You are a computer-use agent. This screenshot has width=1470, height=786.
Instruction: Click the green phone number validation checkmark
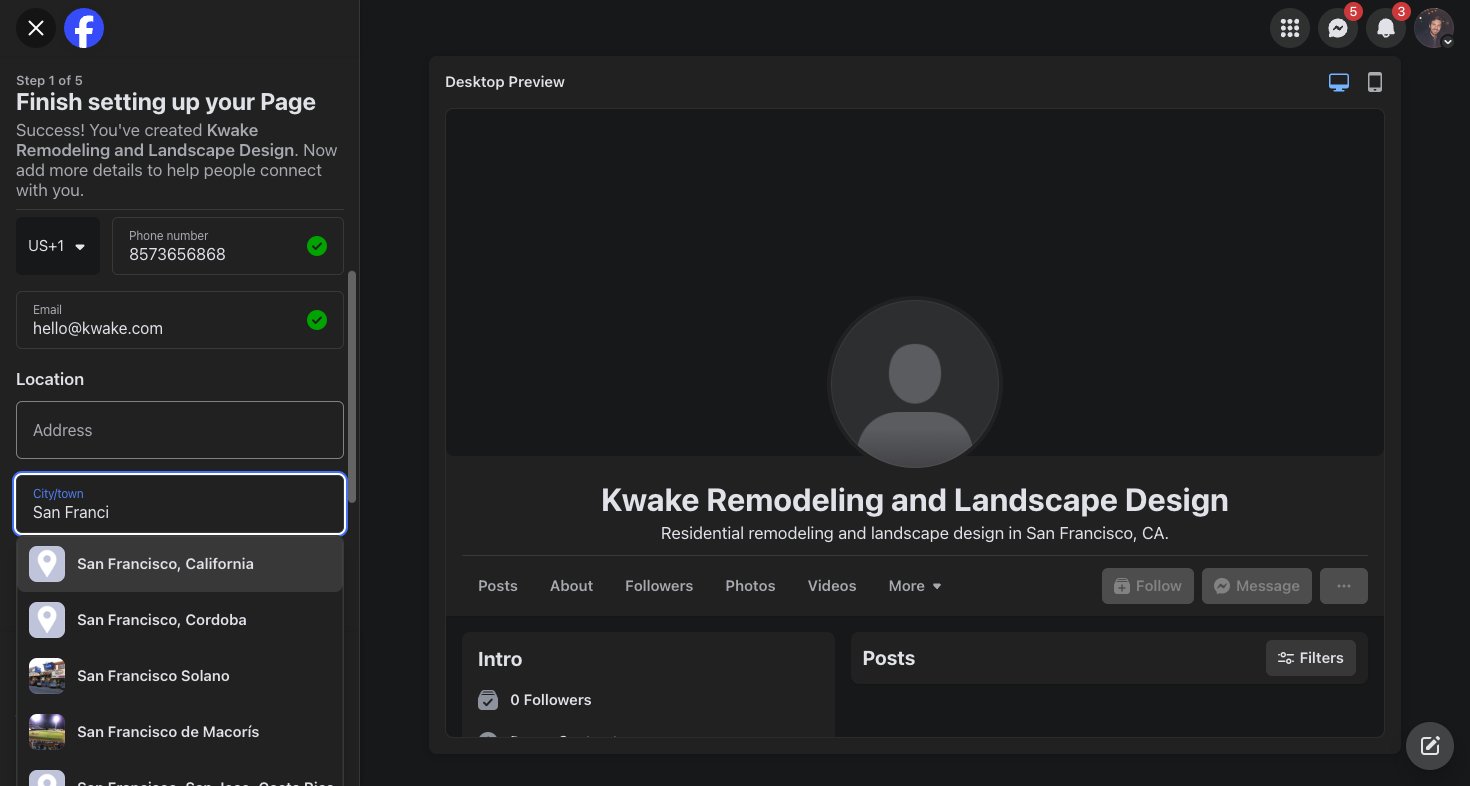[317, 246]
